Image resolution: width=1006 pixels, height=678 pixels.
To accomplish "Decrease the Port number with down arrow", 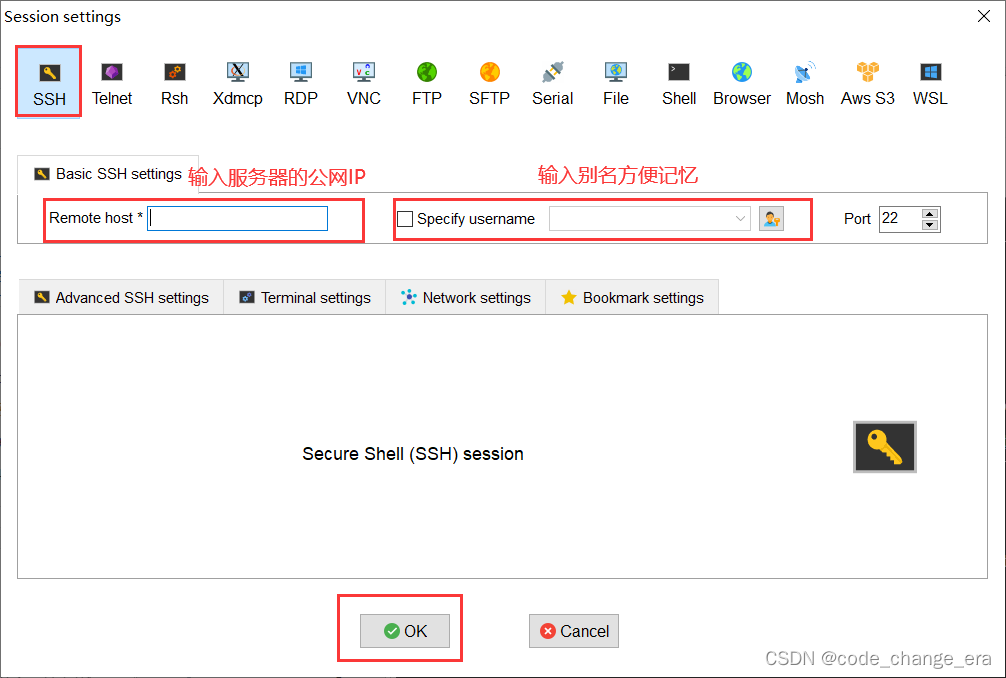I will tap(930, 225).
